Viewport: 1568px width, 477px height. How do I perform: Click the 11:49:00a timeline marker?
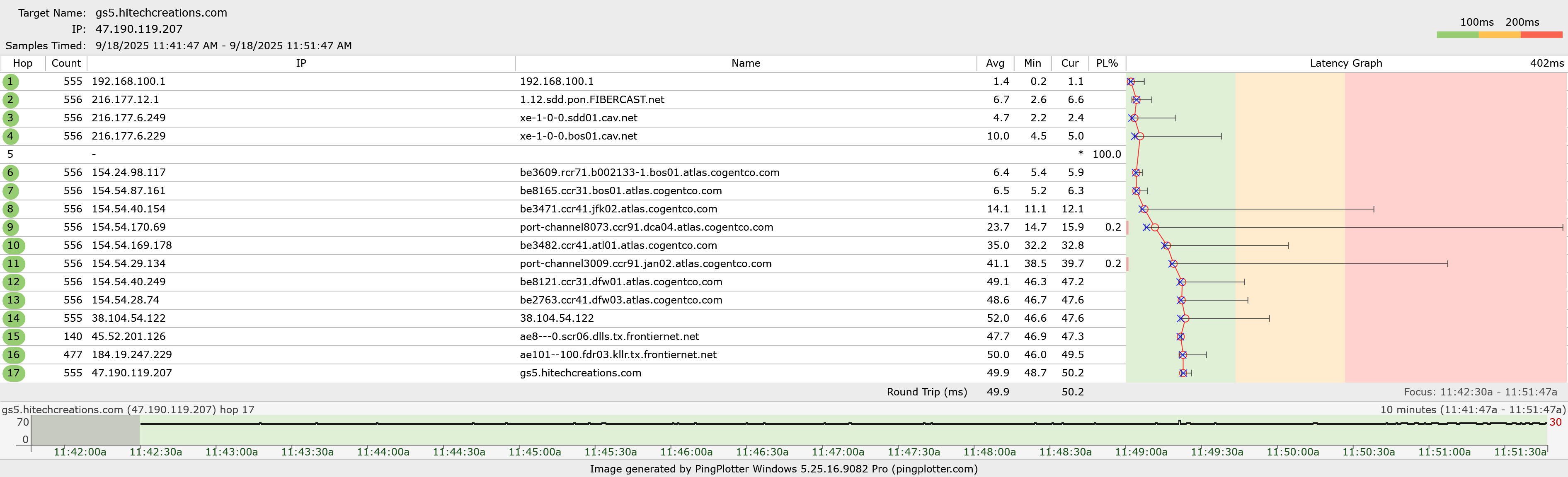pos(1141,452)
